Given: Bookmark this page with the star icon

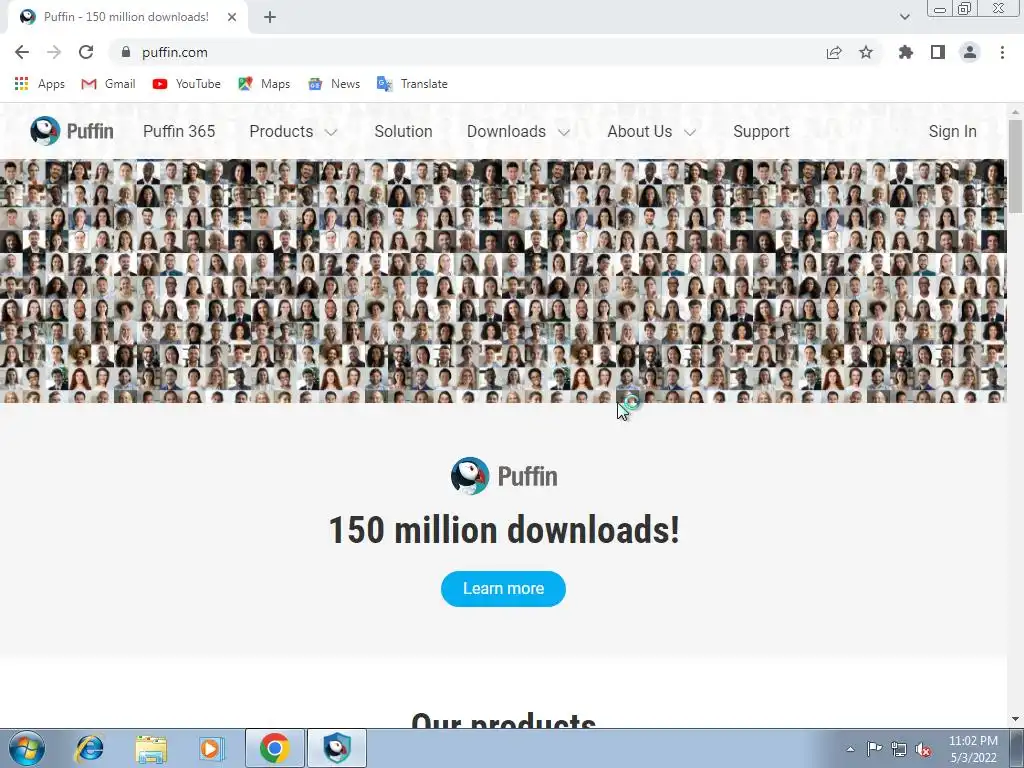Looking at the screenshot, I should pyautogui.click(x=866, y=52).
